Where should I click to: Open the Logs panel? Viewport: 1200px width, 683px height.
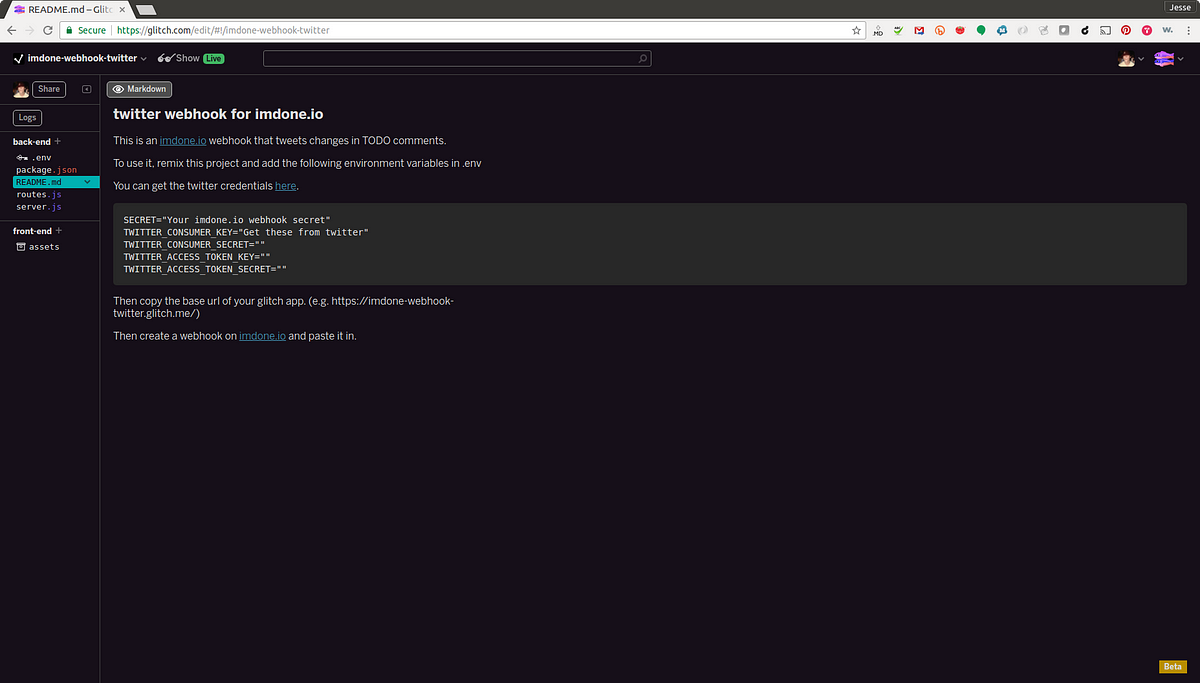[x=27, y=117]
